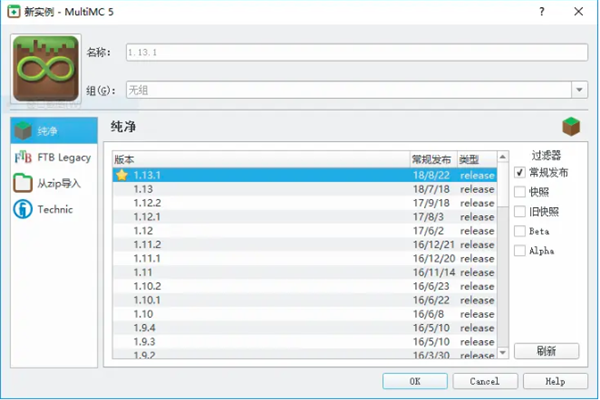600x400 pixels.
Task: Switch to the Technic tab
Action: 54,209
